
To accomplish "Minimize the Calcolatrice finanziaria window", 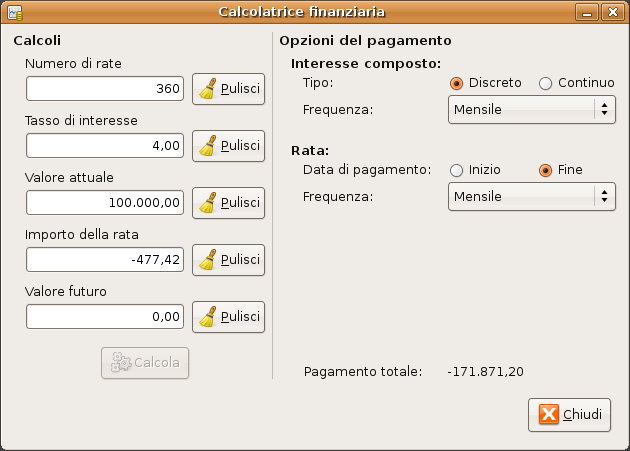I will 587,12.
